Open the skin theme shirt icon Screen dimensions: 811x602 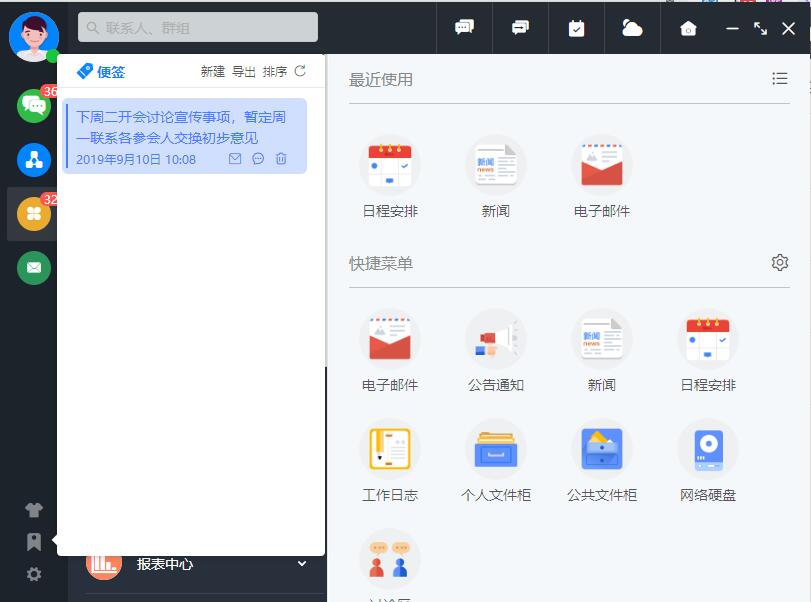tap(34, 510)
